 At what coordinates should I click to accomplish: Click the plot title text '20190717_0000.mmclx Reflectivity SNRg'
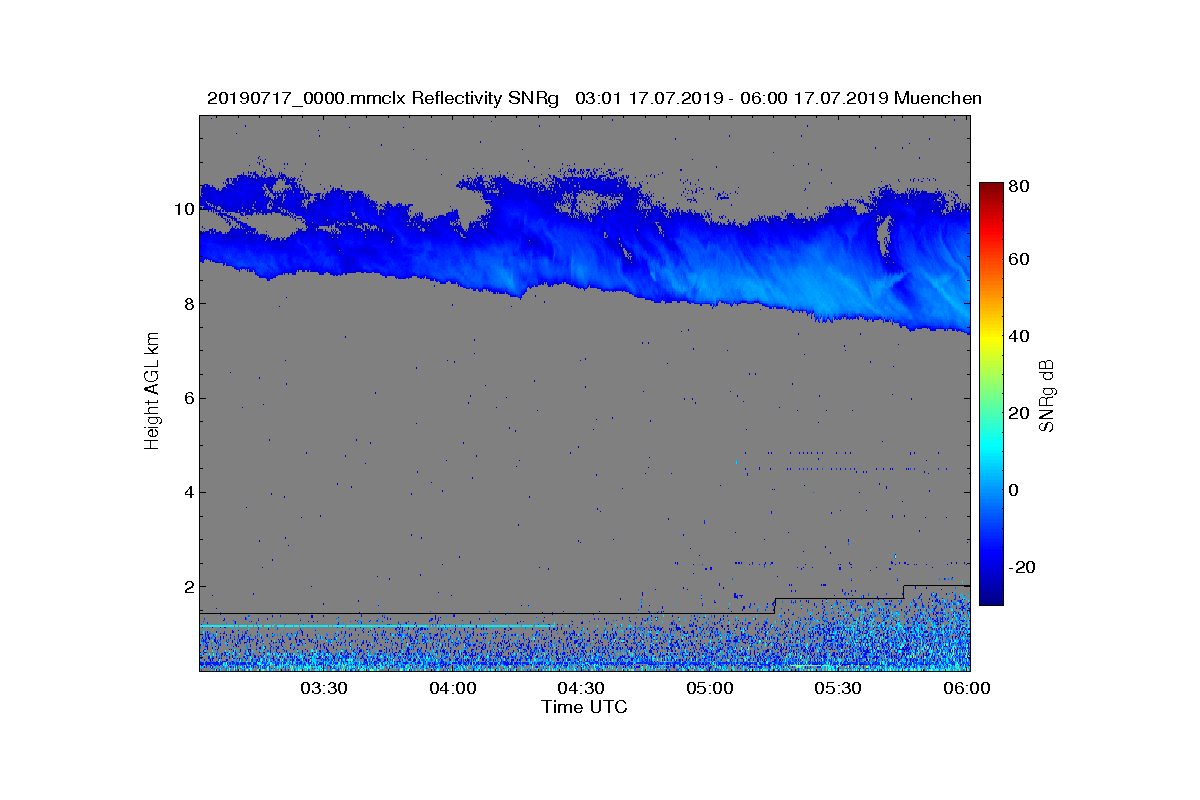point(385,98)
